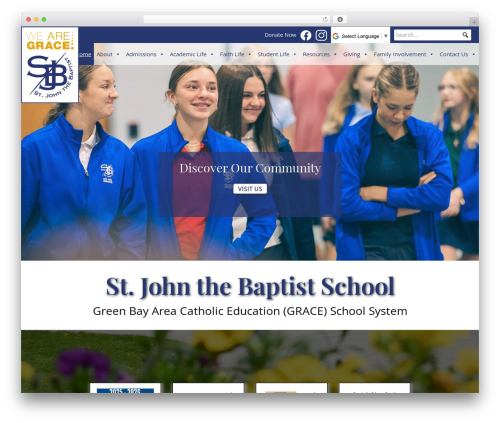Expand the Academic Life submenu arrow
Screen dimensions: 500x423
pos(212,54)
